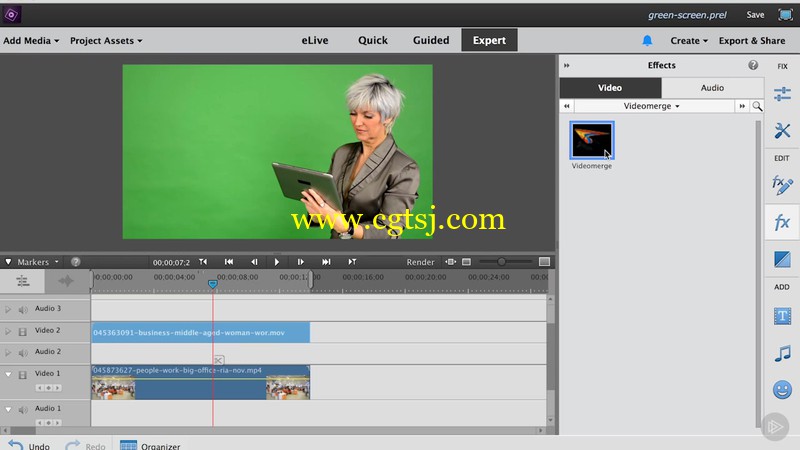Adjust the timeline zoom slider handle
Image resolution: width=800 pixels, height=450 pixels.
click(x=502, y=262)
